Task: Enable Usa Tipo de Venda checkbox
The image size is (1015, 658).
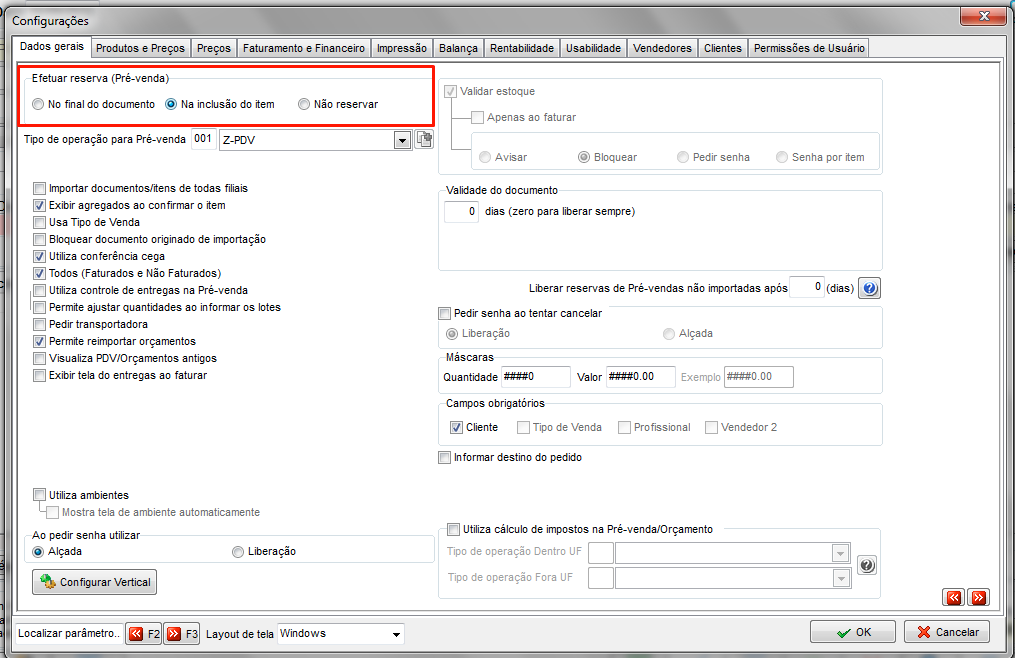Action: point(39,222)
